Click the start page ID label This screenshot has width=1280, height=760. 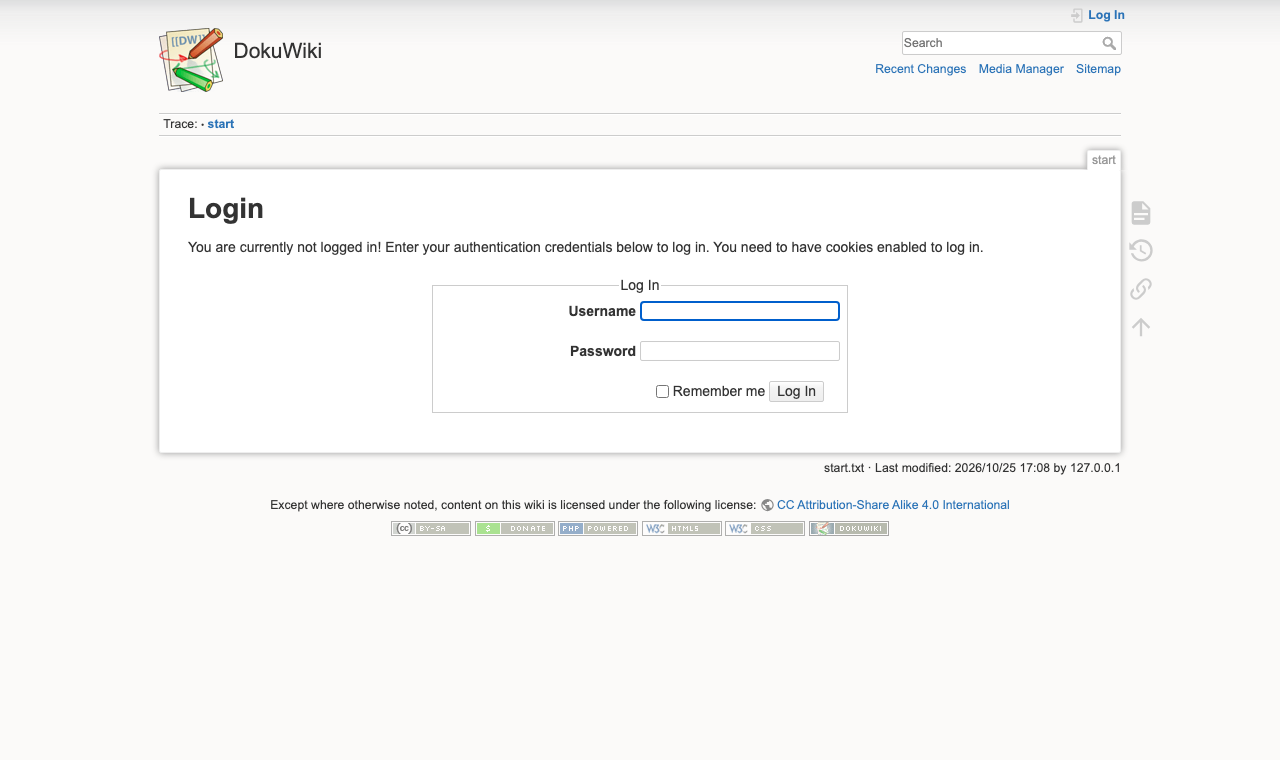[1104, 160]
